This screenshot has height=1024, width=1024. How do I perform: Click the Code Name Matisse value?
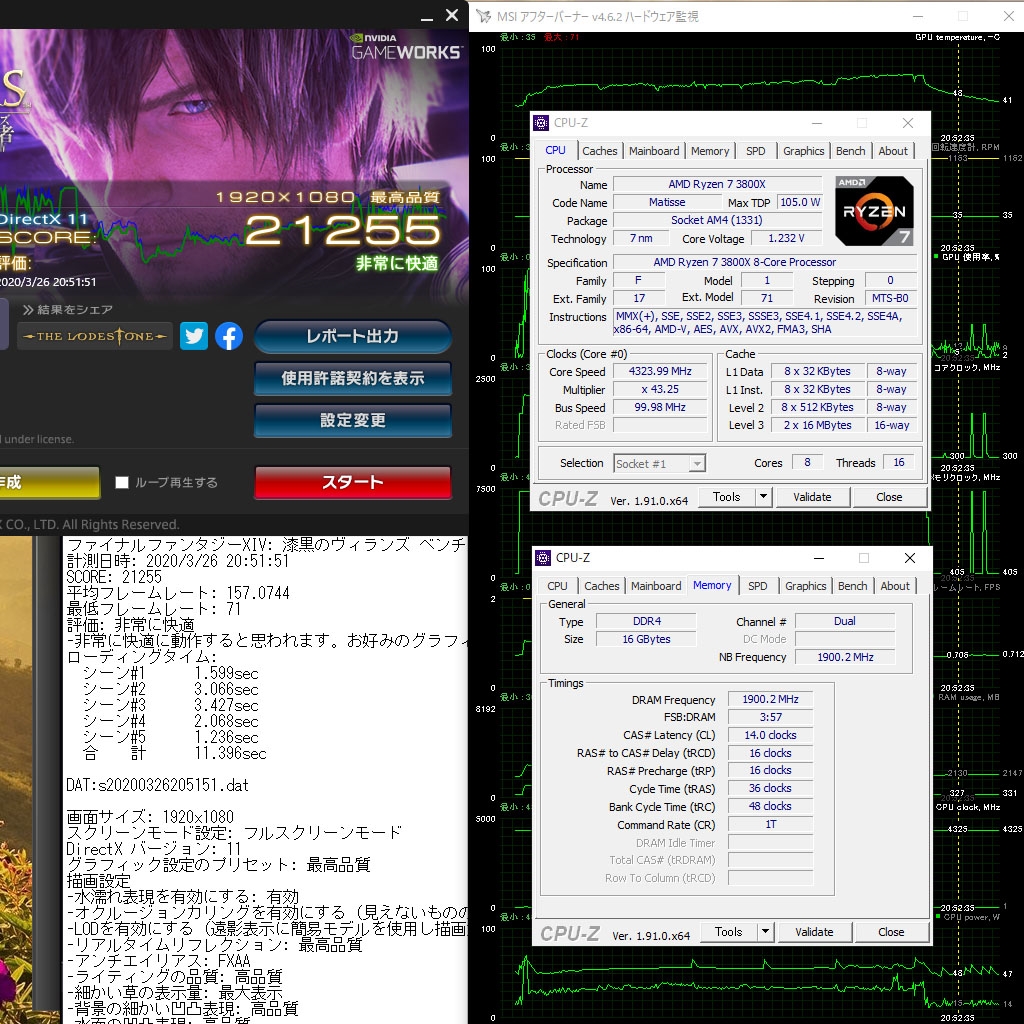point(667,202)
